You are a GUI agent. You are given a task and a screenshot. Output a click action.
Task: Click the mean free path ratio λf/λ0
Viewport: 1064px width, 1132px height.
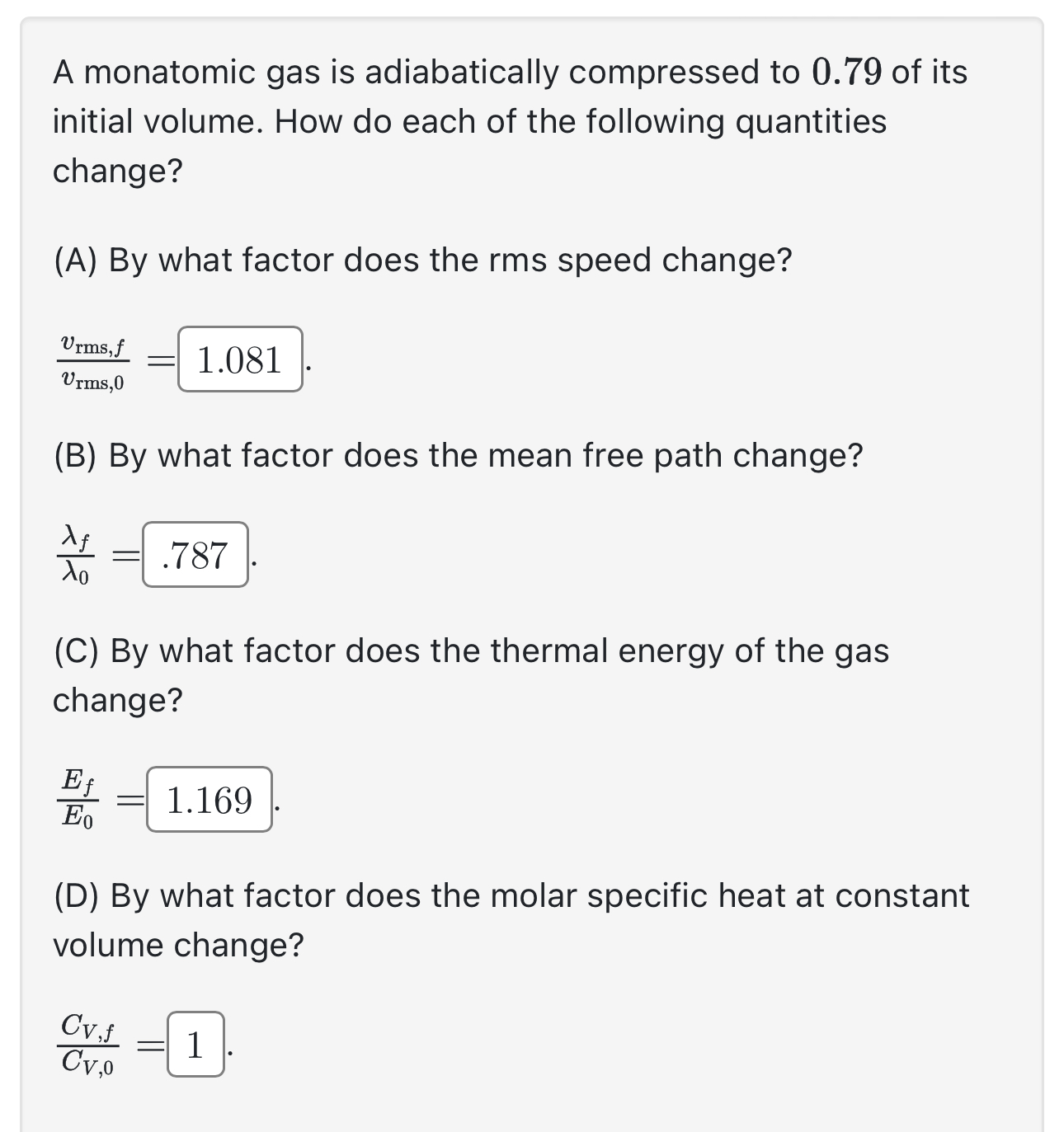coord(74,555)
